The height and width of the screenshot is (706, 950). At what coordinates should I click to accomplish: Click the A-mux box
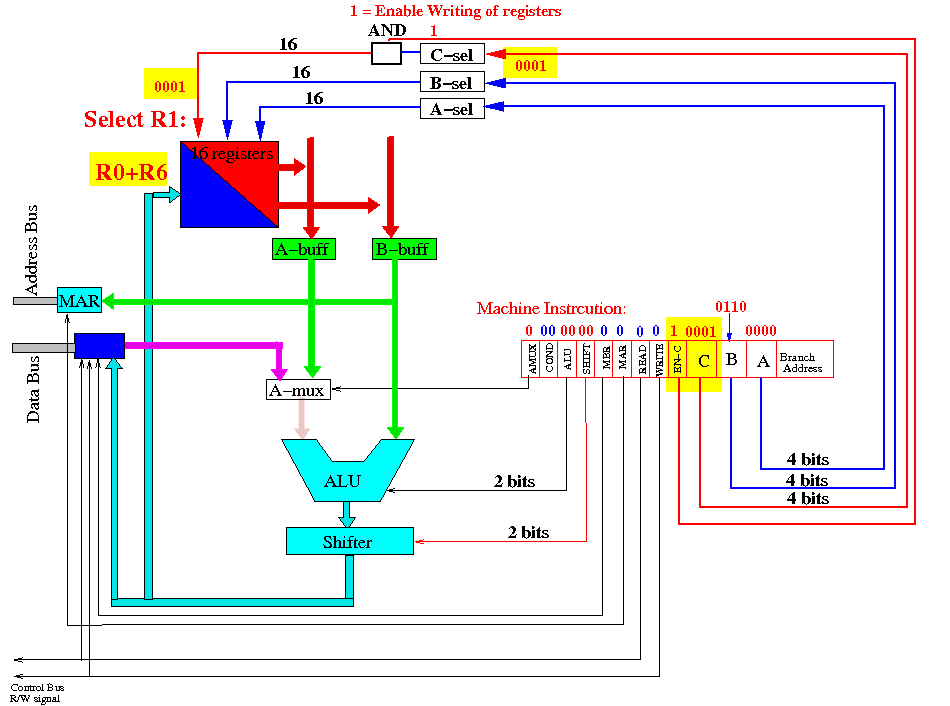(298, 390)
